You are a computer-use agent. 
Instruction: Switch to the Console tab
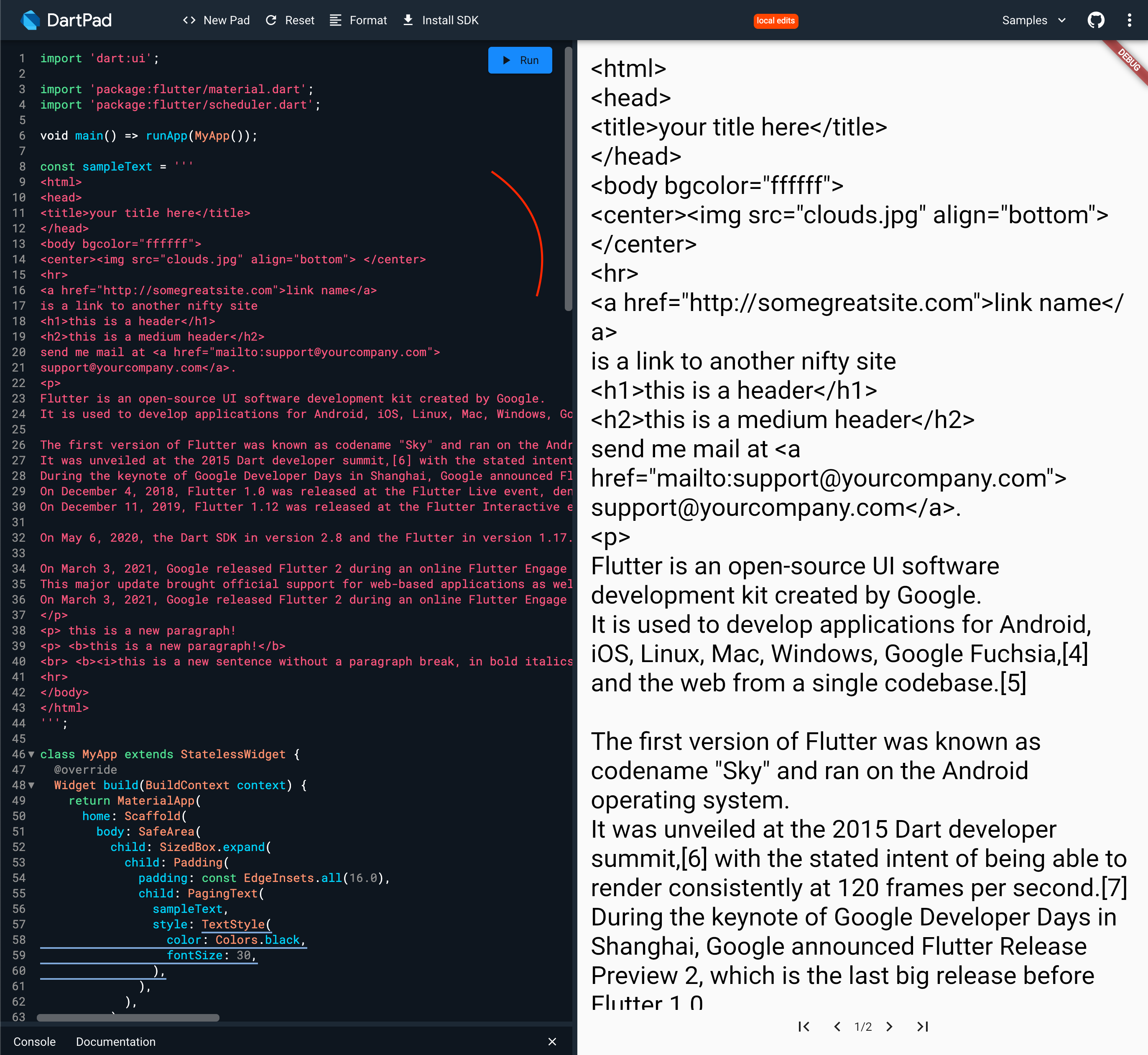tap(36, 1041)
